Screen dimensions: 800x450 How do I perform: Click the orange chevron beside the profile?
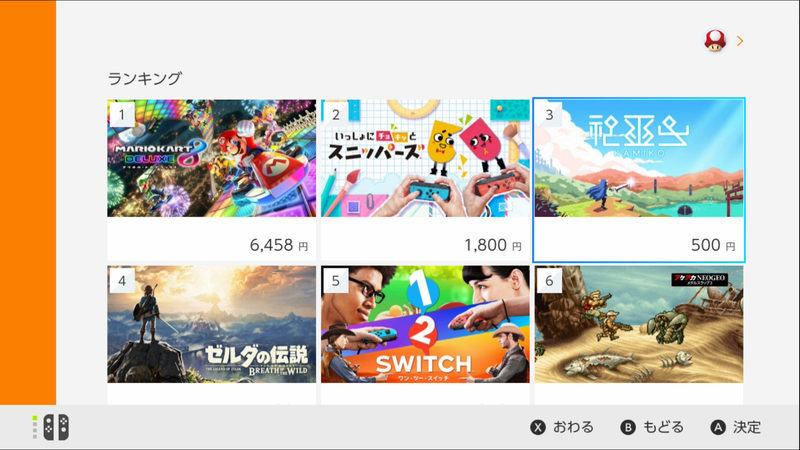[x=740, y=41]
